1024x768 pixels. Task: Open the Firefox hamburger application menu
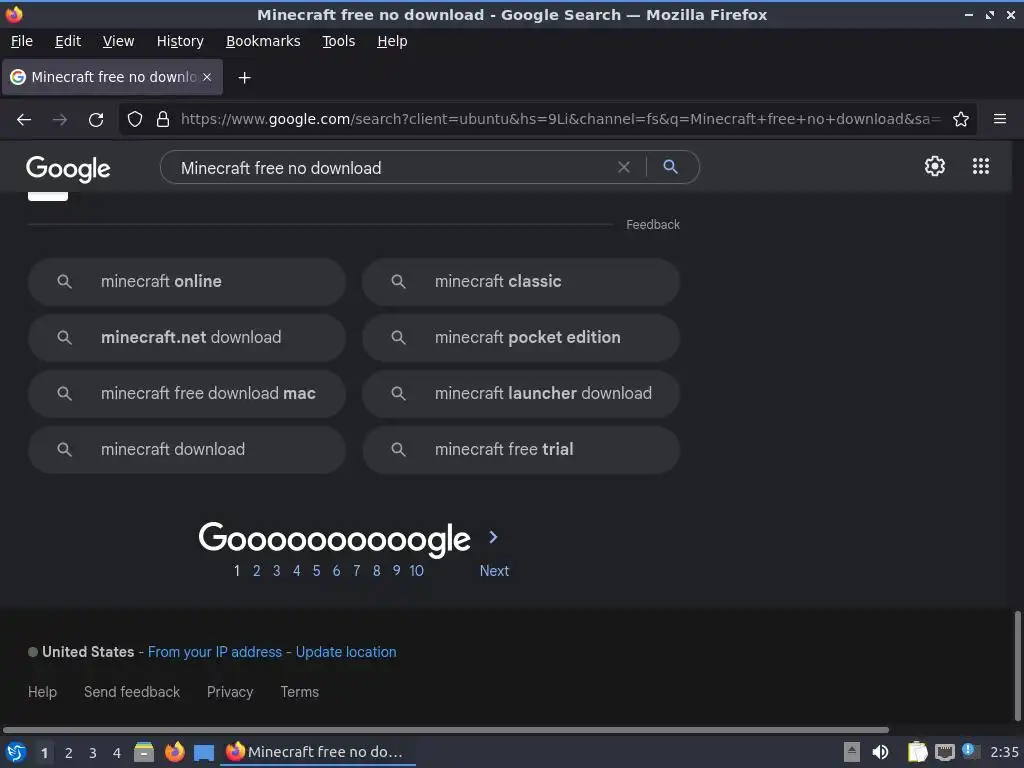pyautogui.click(x=999, y=119)
